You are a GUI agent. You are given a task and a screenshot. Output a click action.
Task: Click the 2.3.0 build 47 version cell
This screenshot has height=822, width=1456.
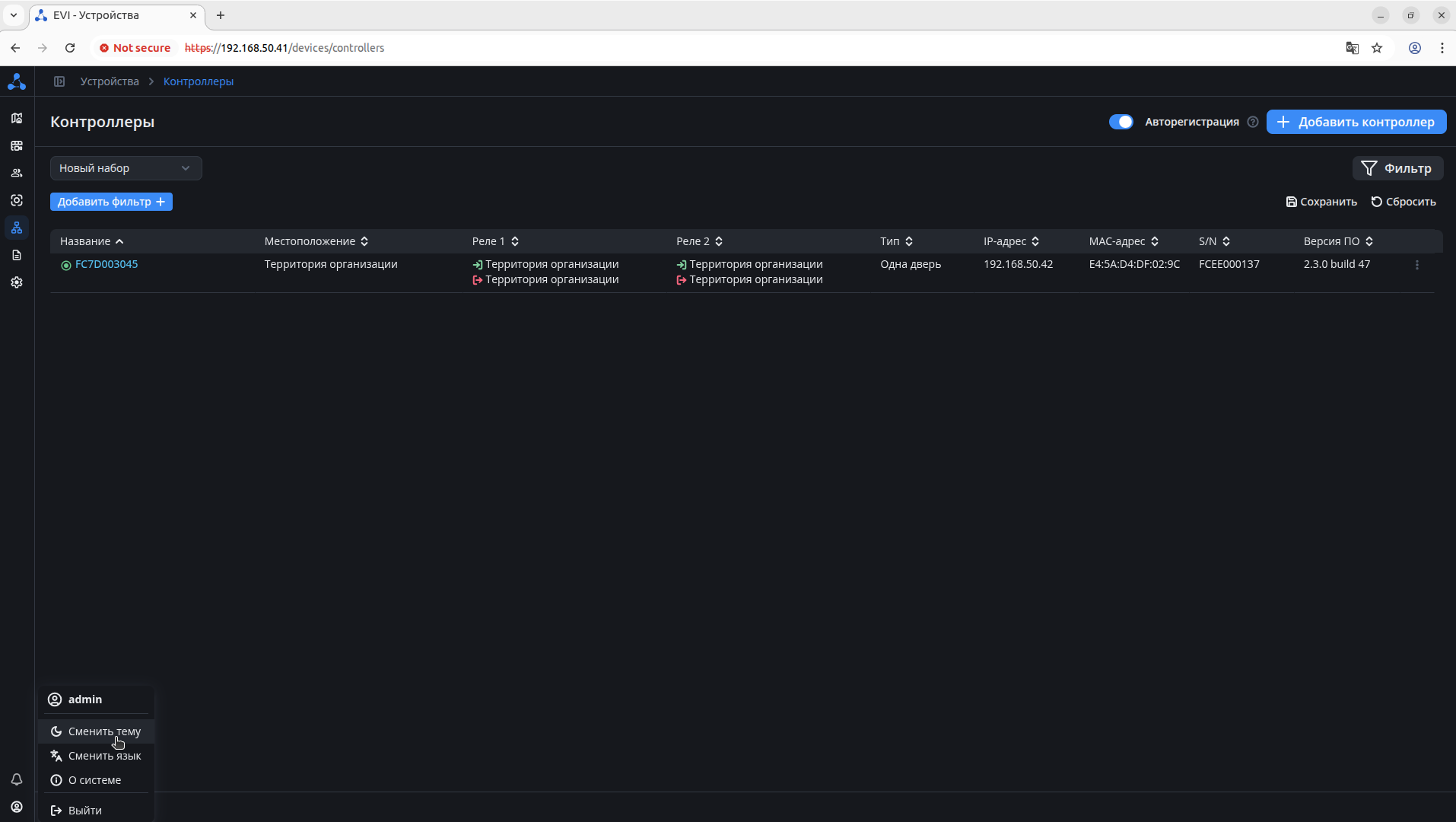[x=1337, y=264]
